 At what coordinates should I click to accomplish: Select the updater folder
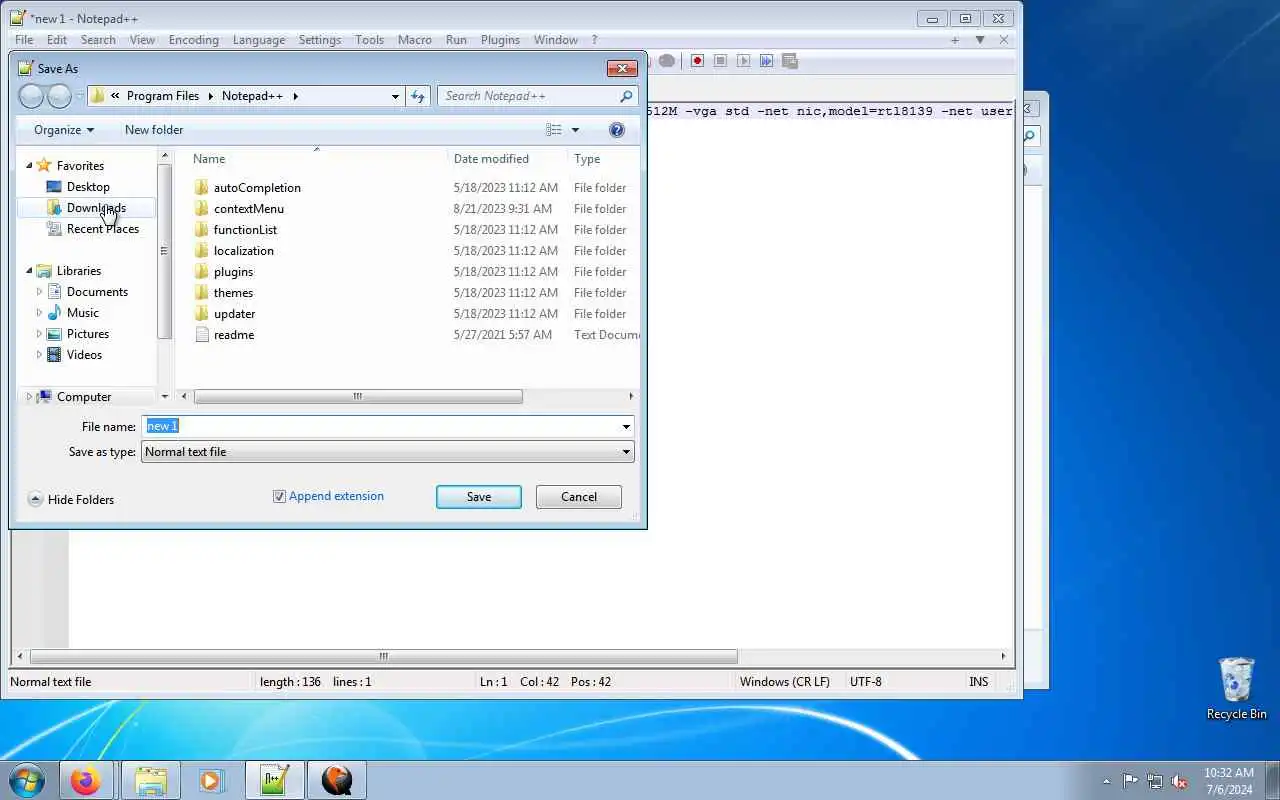pos(234,314)
